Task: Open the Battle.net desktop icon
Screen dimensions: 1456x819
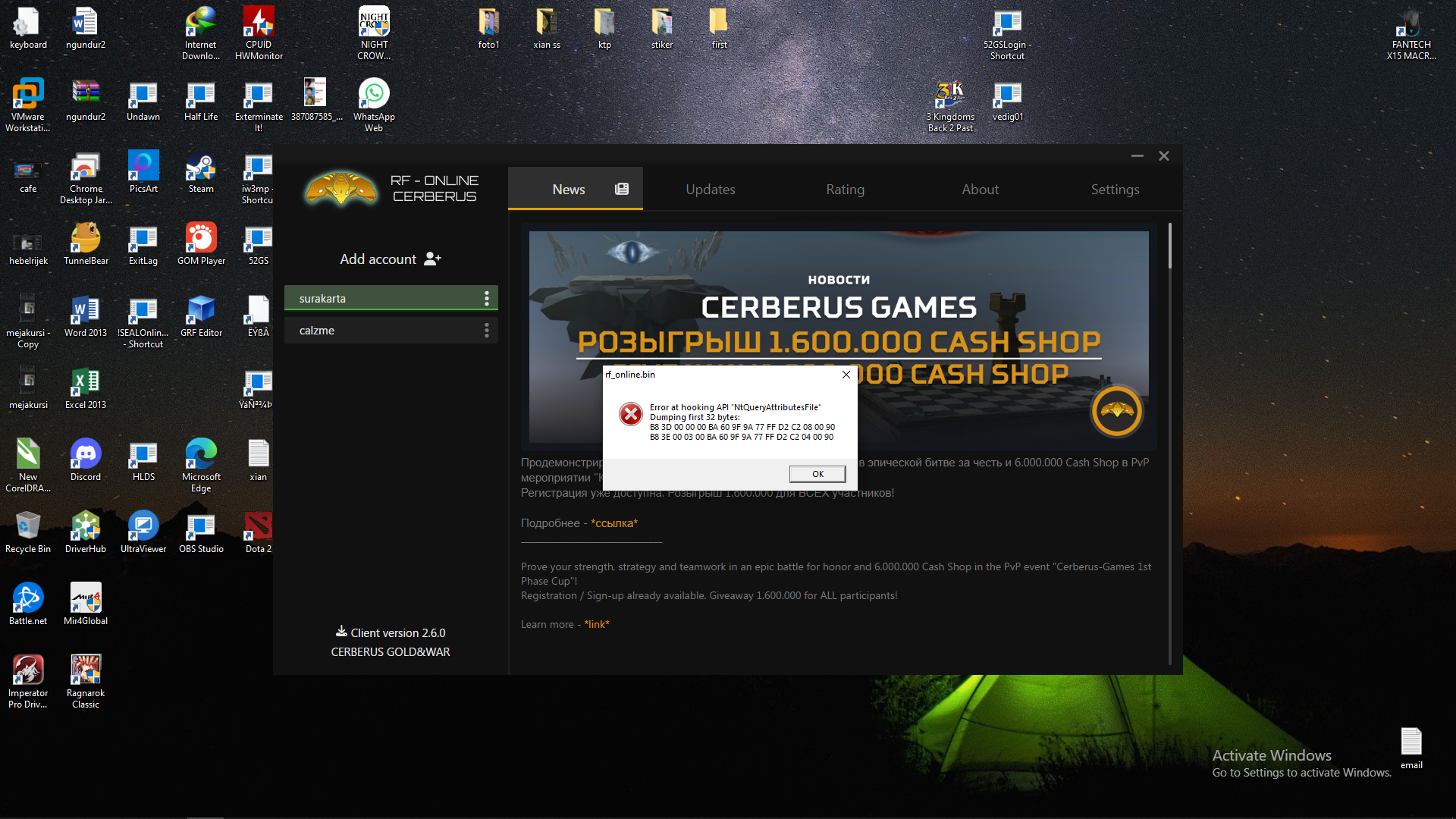Action: pos(28,604)
